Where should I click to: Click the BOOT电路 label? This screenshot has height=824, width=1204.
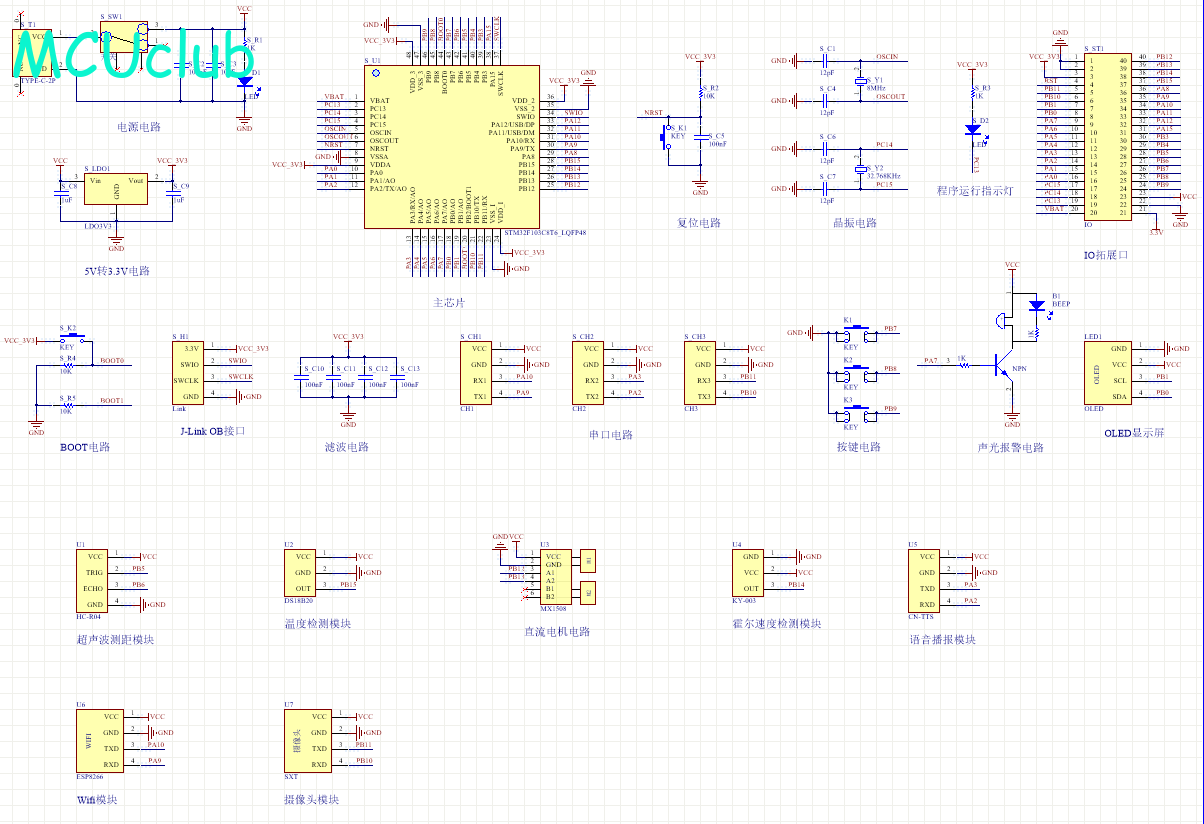pyautogui.click(x=85, y=447)
